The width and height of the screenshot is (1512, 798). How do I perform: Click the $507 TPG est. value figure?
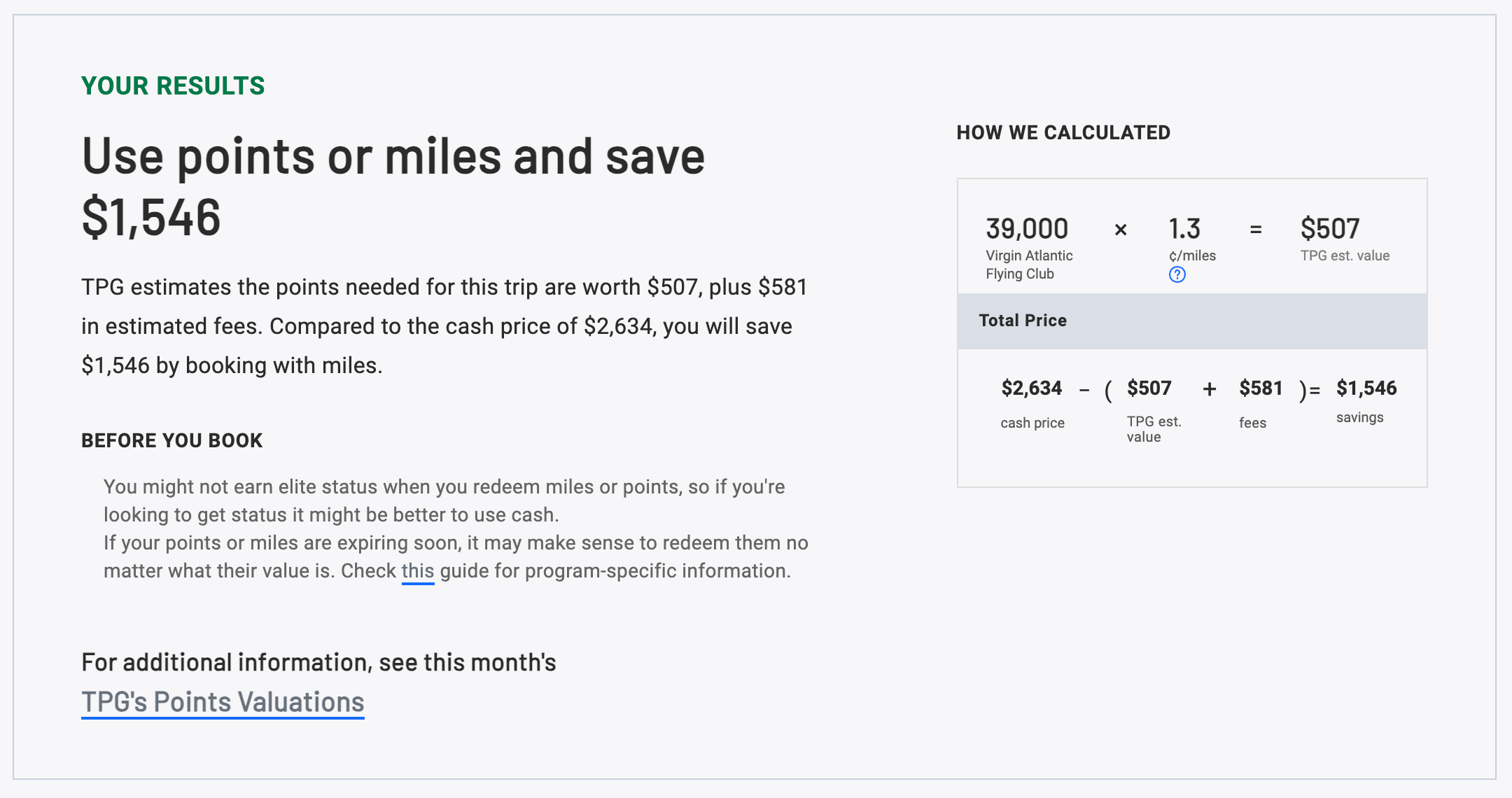[x=1329, y=228]
